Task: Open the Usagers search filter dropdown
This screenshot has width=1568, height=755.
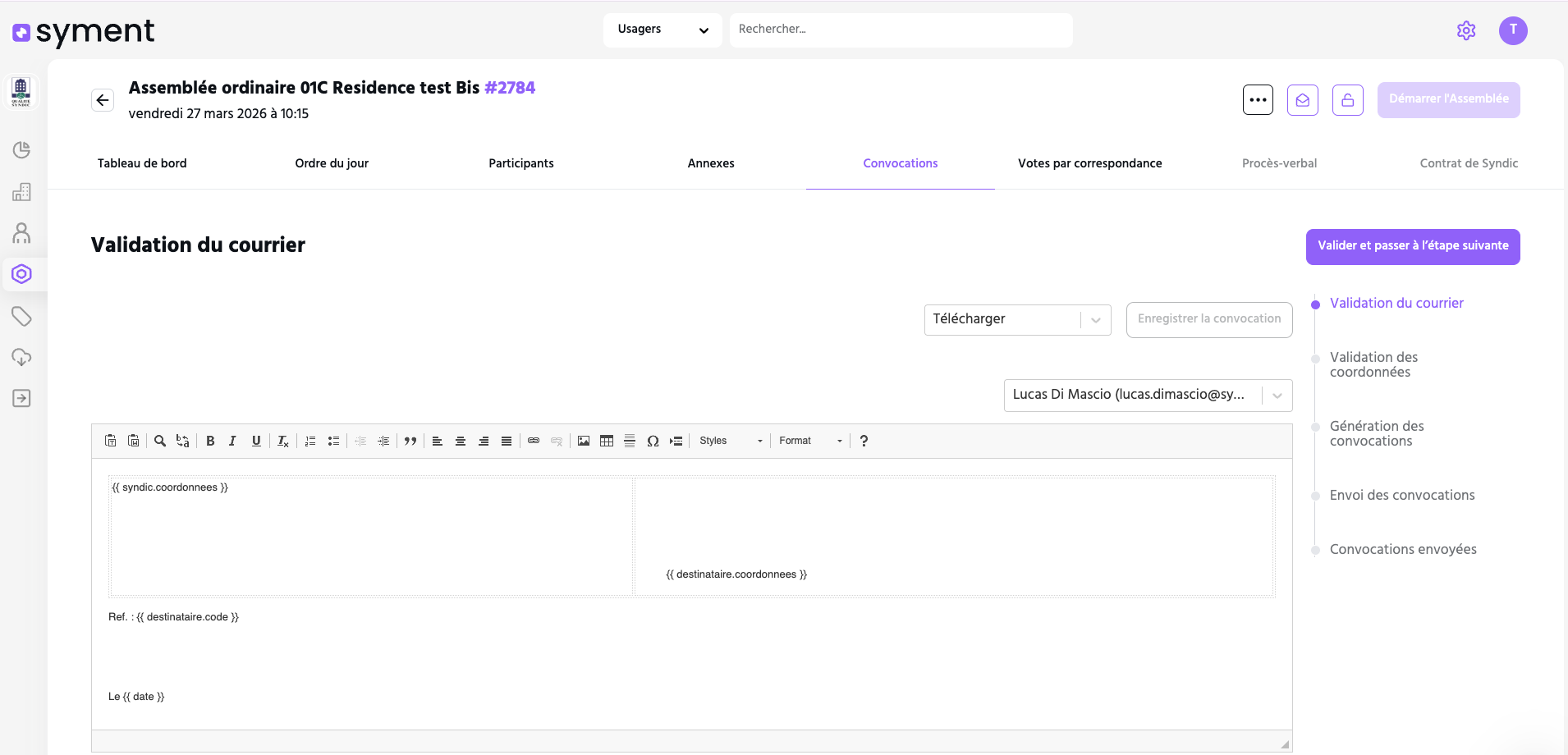Action: [x=663, y=30]
